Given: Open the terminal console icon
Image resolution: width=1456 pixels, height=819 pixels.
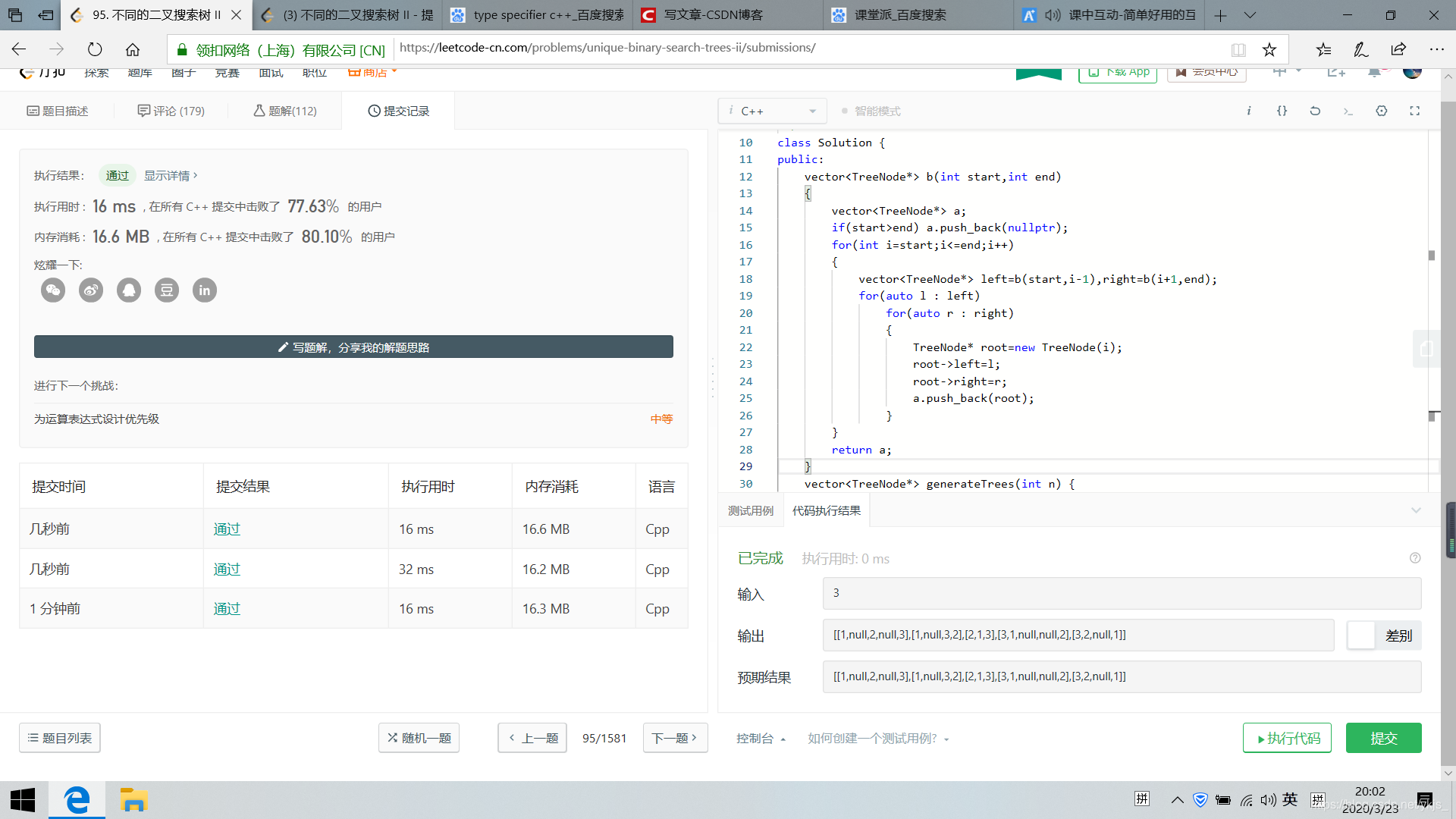Looking at the screenshot, I should pyautogui.click(x=1348, y=111).
